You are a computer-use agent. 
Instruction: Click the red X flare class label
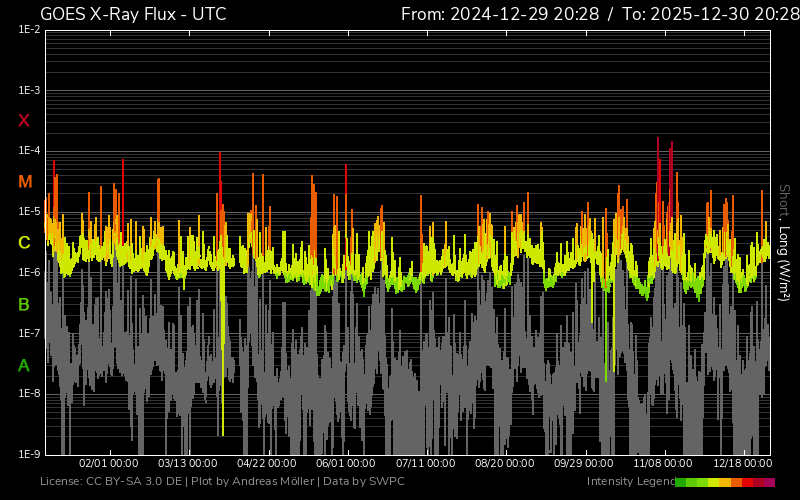click(24, 121)
